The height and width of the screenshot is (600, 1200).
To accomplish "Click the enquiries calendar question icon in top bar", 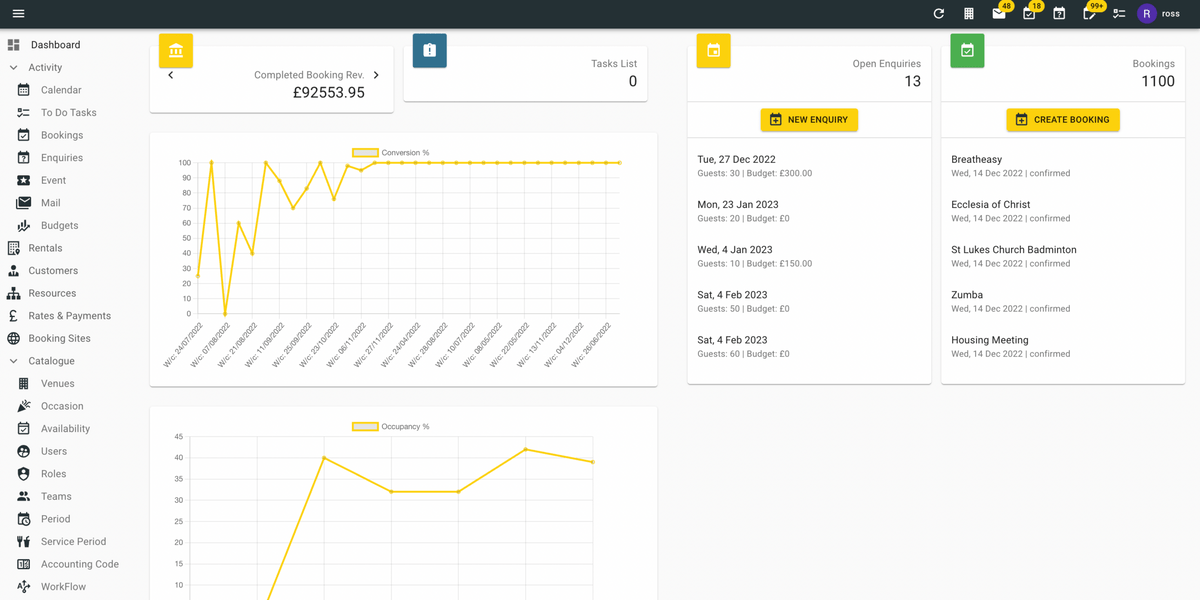I will (x=1059, y=14).
